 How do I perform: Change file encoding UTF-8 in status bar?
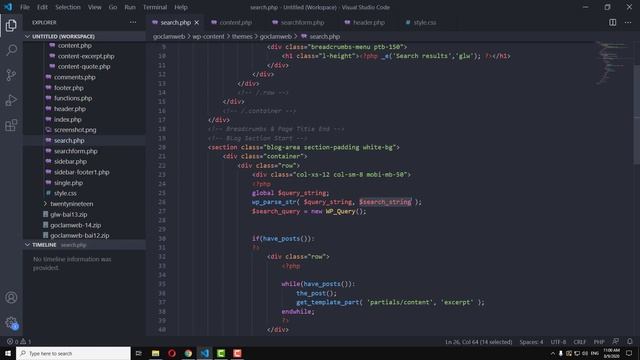pos(558,342)
